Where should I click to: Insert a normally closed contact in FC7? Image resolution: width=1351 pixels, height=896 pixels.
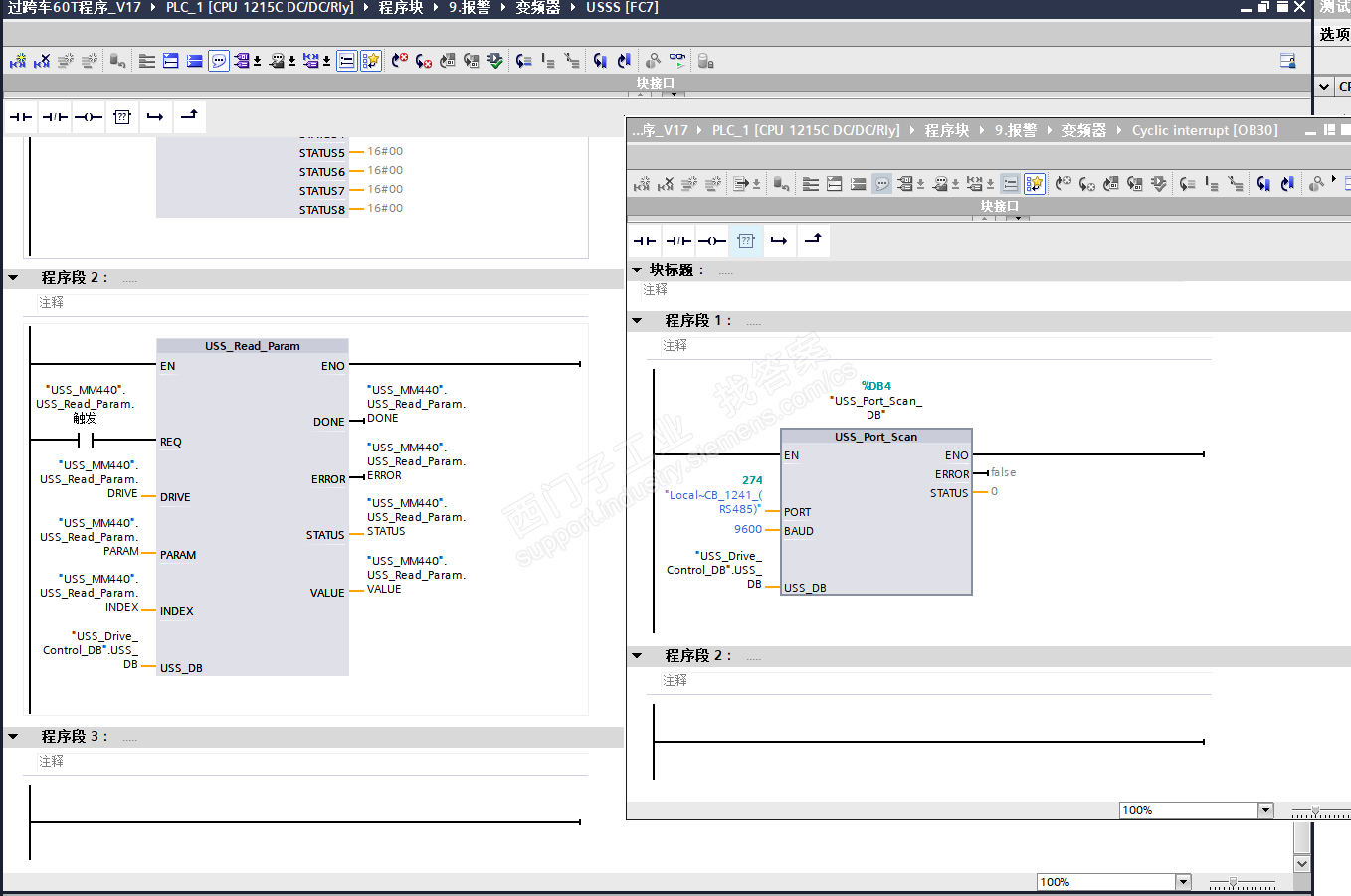point(55,117)
